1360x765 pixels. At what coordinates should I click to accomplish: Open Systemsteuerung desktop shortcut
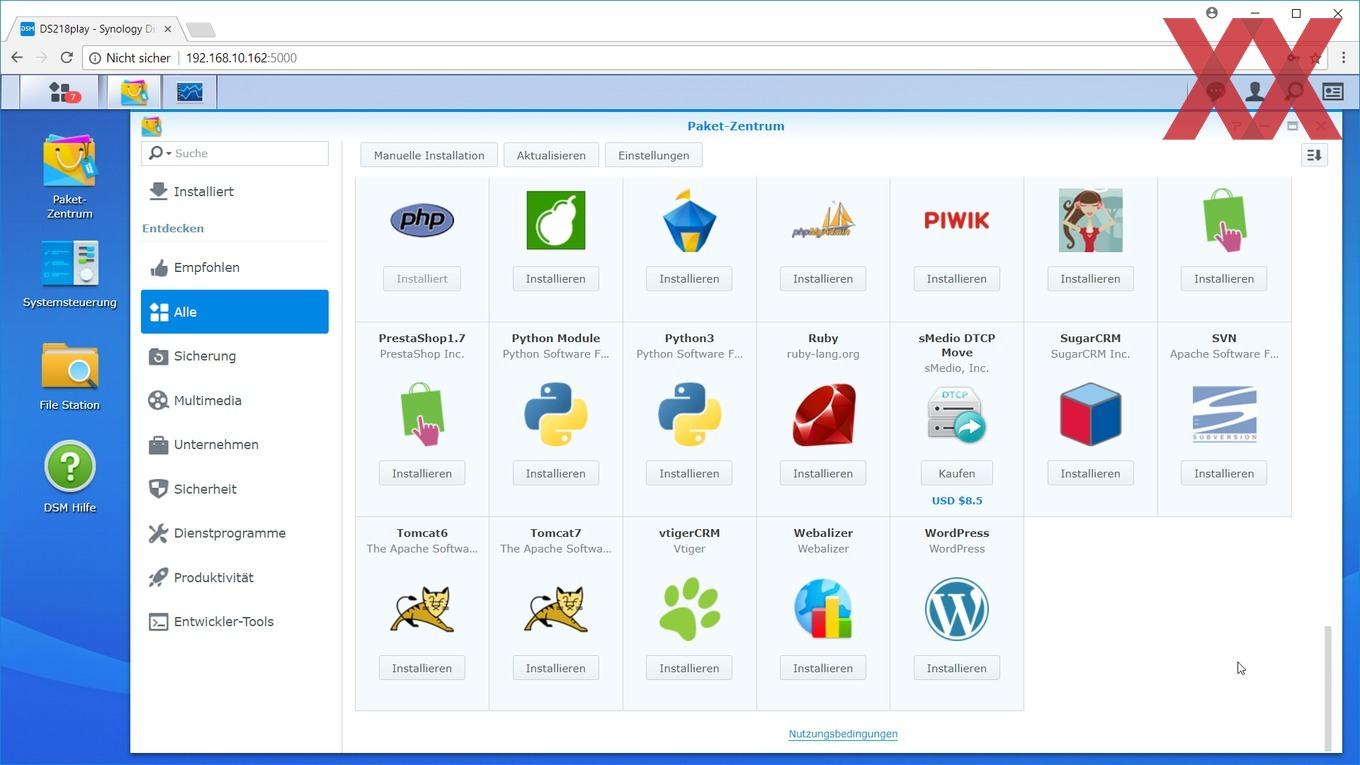[x=69, y=273]
